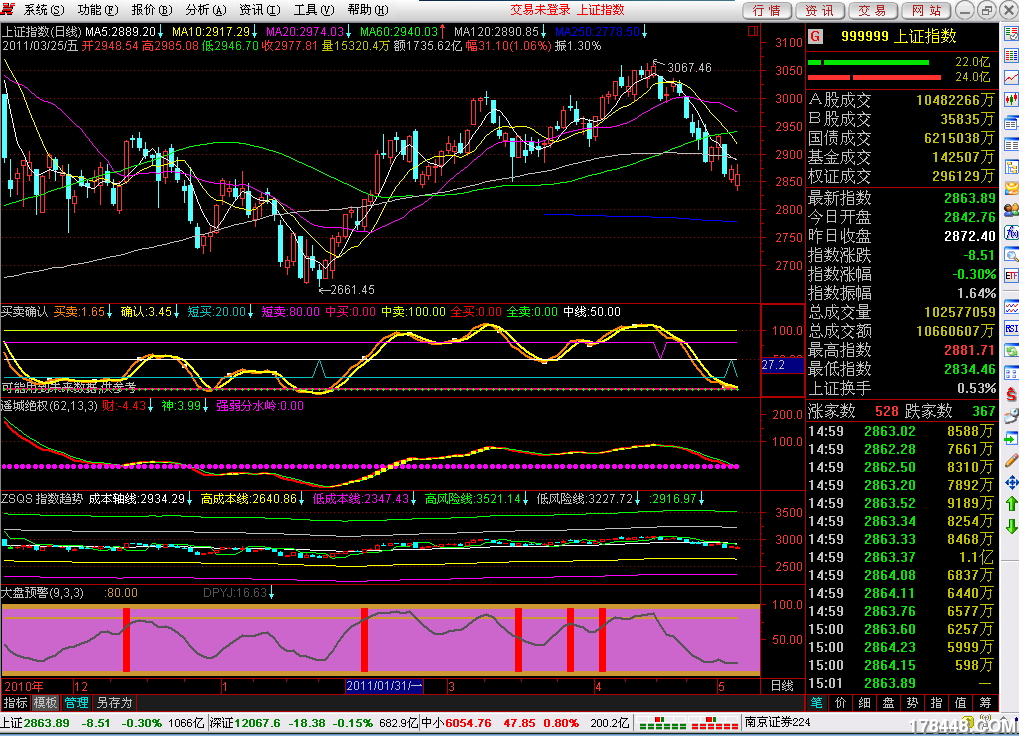This screenshot has width=1019, height=736.
Task: Click the 通城绝权(62,13,3) indicator label
Action: coord(49,406)
